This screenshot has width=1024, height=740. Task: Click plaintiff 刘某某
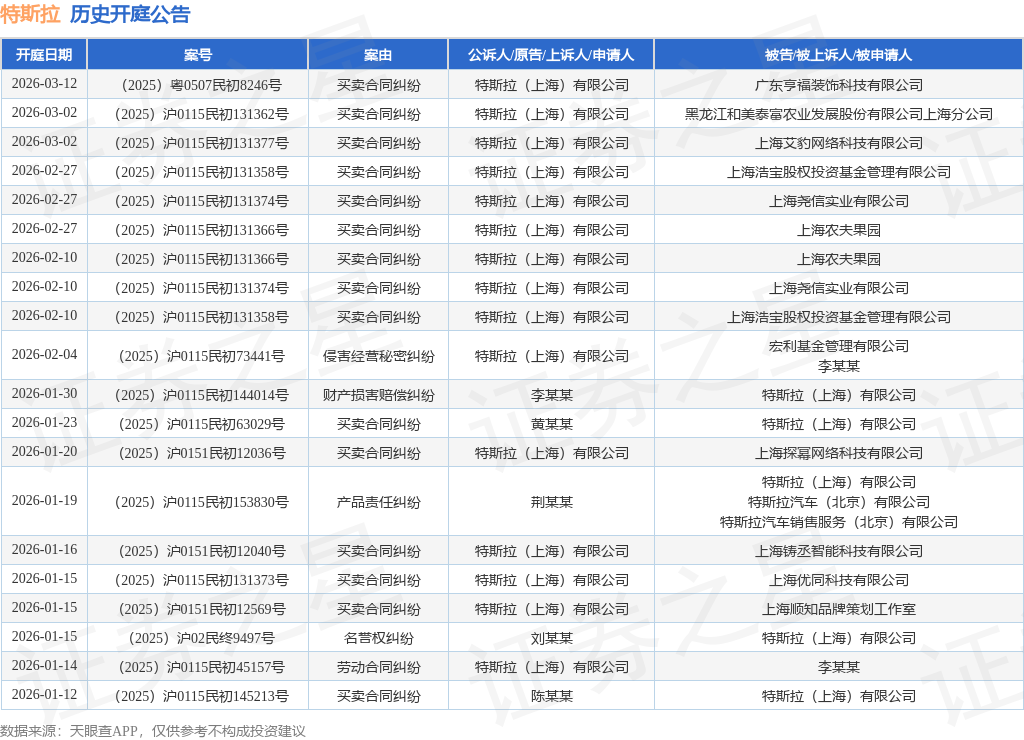[551, 638]
